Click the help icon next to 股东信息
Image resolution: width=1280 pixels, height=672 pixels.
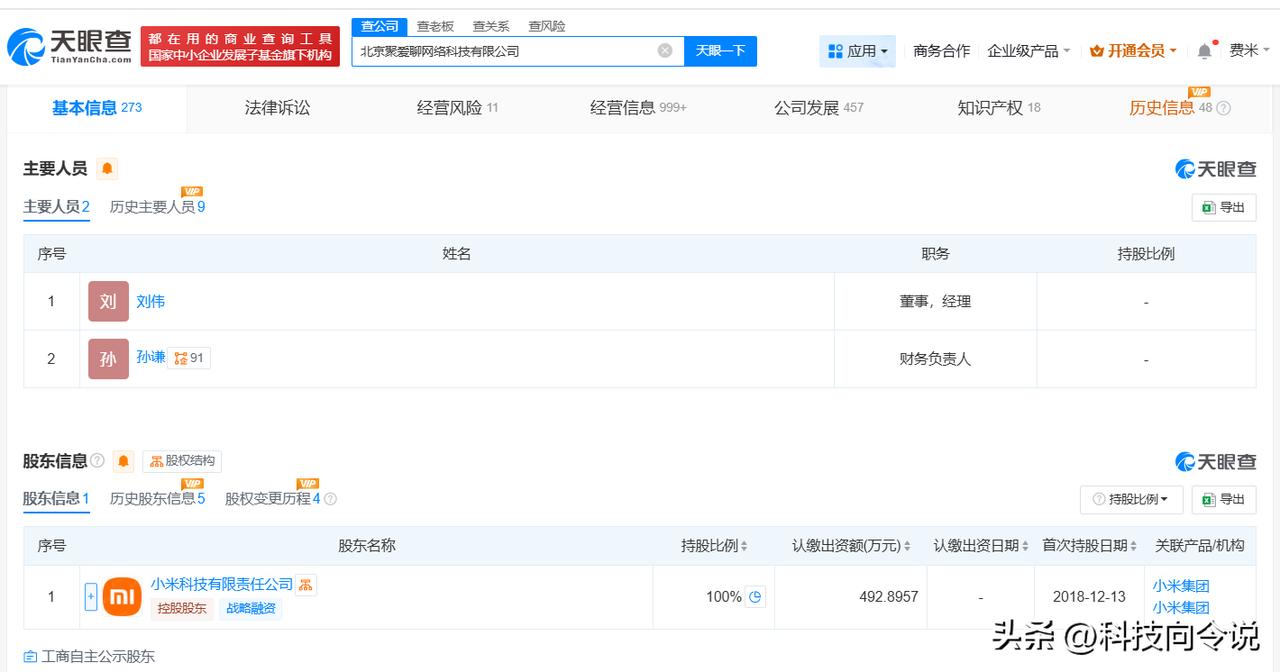coord(97,461)
